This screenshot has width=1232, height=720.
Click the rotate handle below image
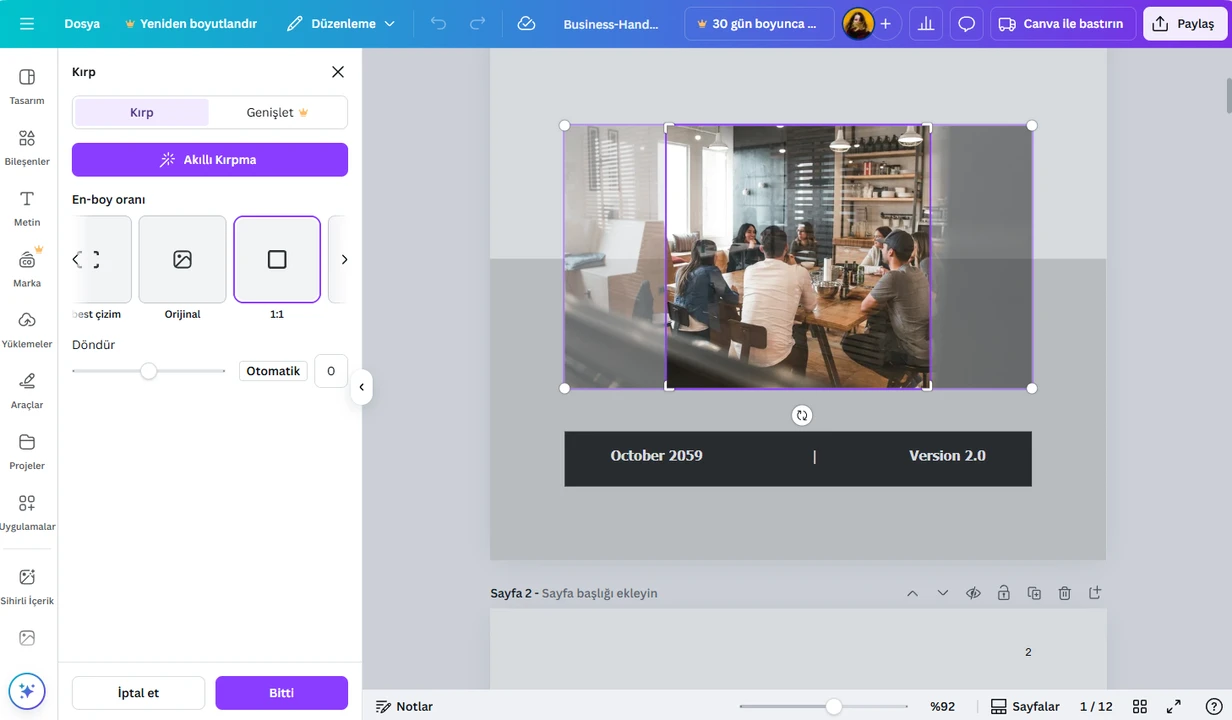(x=802, y=415)
